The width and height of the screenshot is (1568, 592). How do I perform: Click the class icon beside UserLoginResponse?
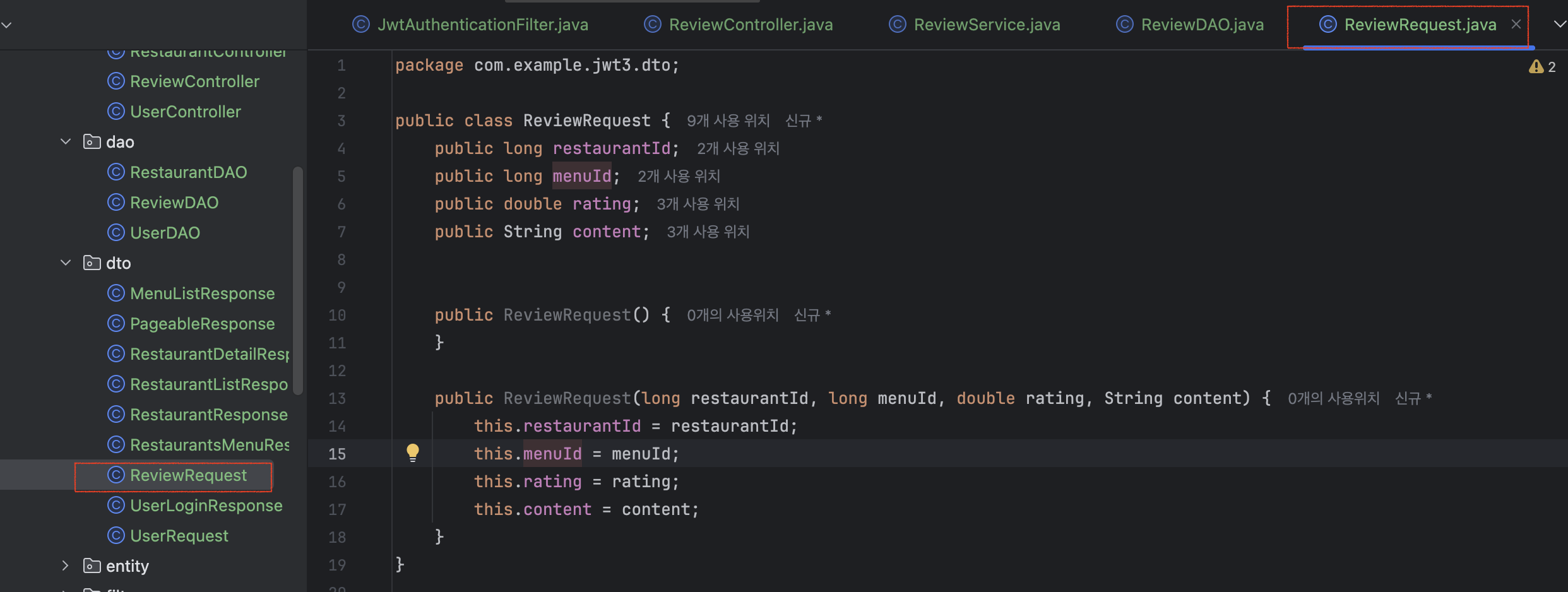click(116, 505)
